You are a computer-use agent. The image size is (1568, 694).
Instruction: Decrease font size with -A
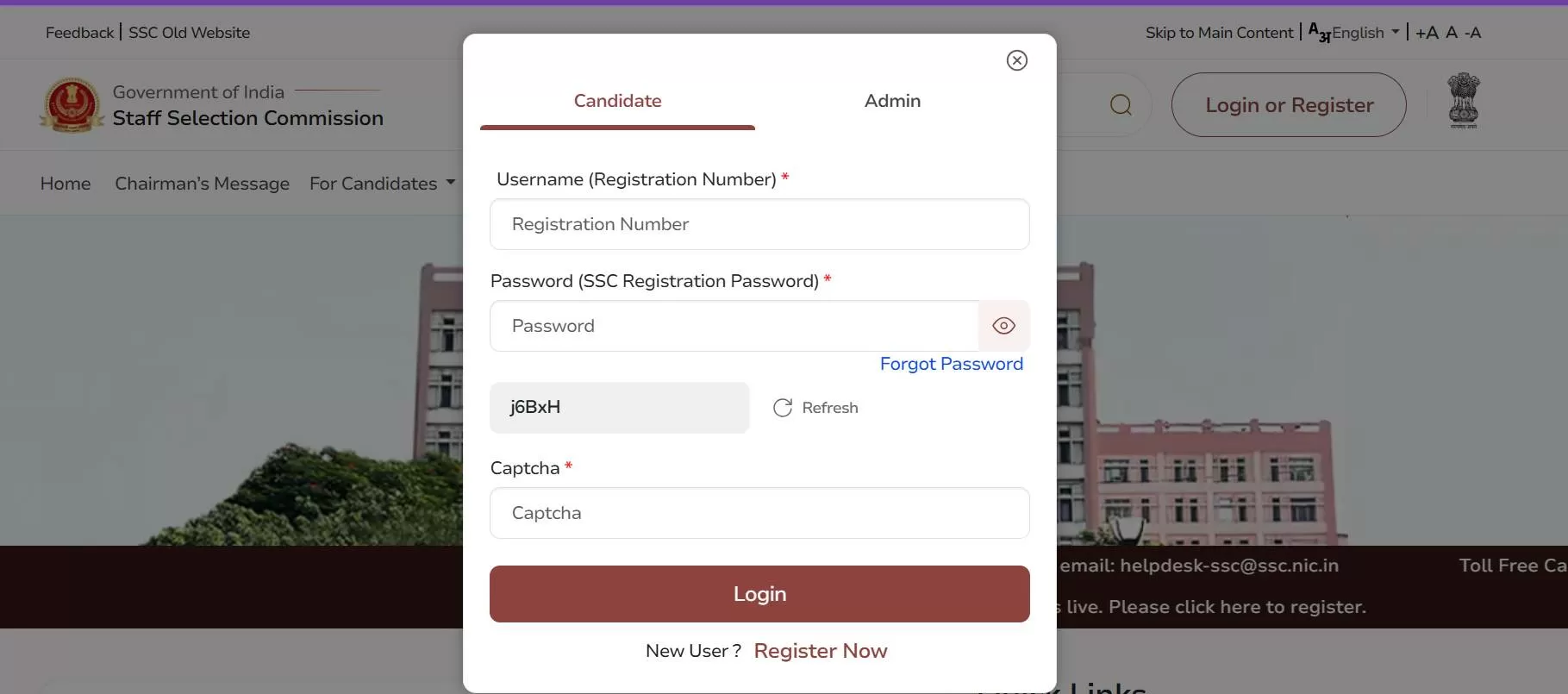[1472, 33]
